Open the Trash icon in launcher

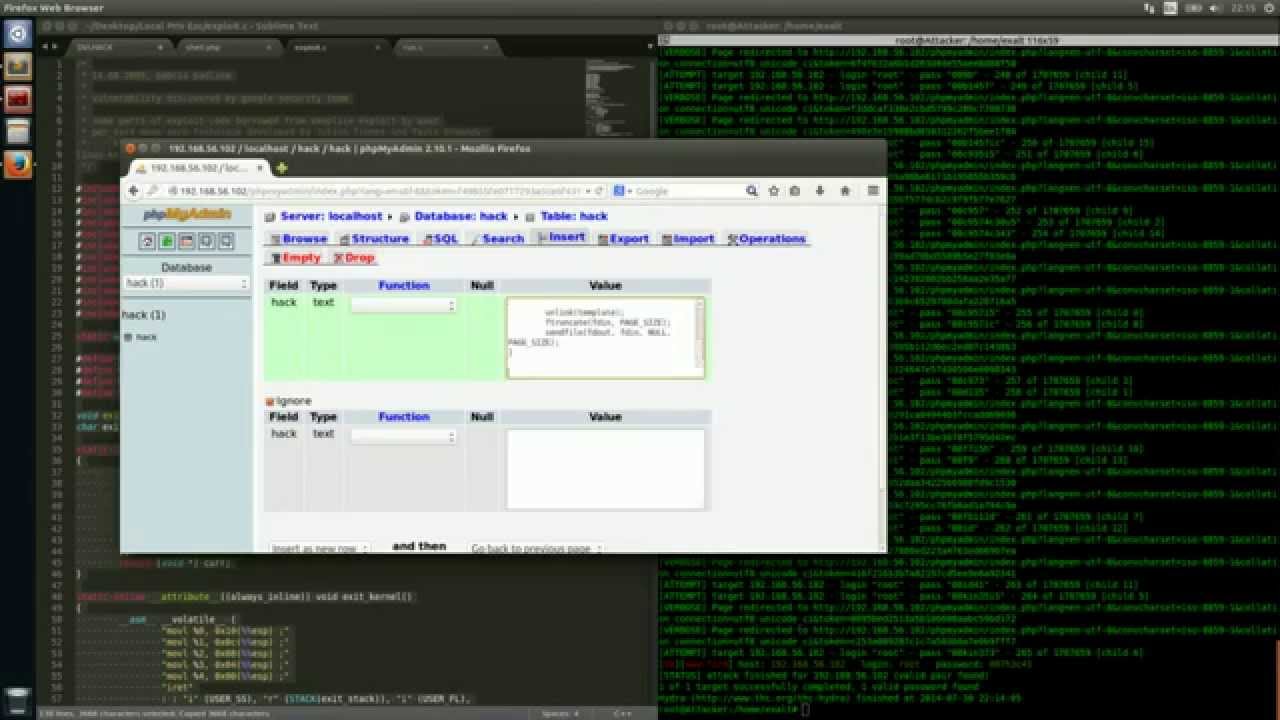pyautogui.click(x=17, y=701)
